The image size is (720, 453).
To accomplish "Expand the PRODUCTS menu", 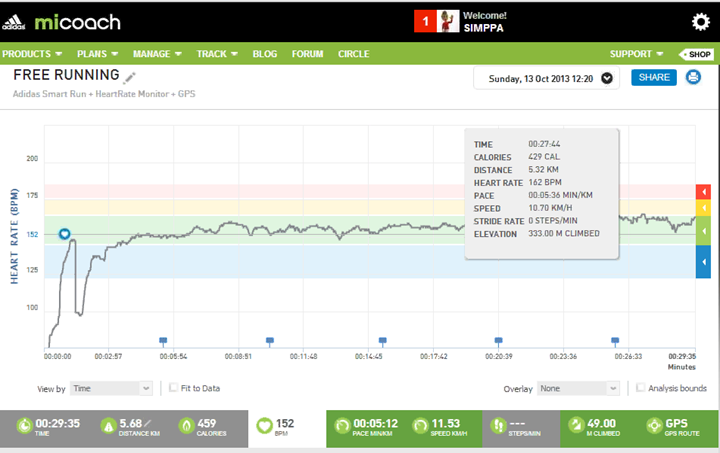I will 32,54.
